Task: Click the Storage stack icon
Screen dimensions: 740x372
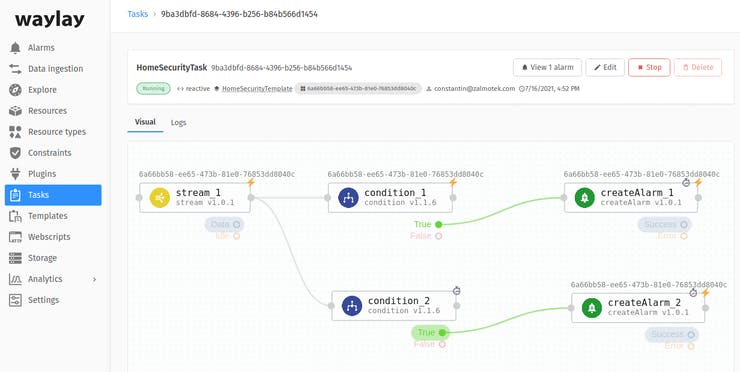Action: [15, 258]
